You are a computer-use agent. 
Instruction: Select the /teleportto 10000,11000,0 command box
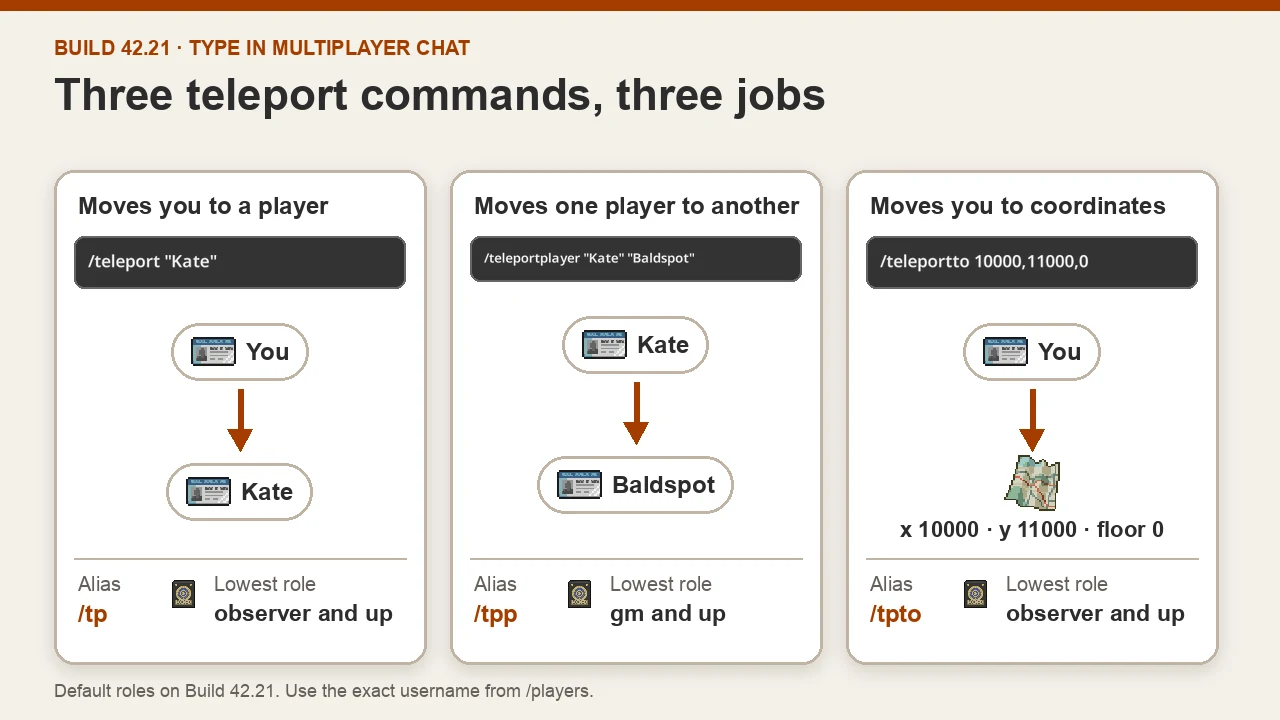[1032, 262]
